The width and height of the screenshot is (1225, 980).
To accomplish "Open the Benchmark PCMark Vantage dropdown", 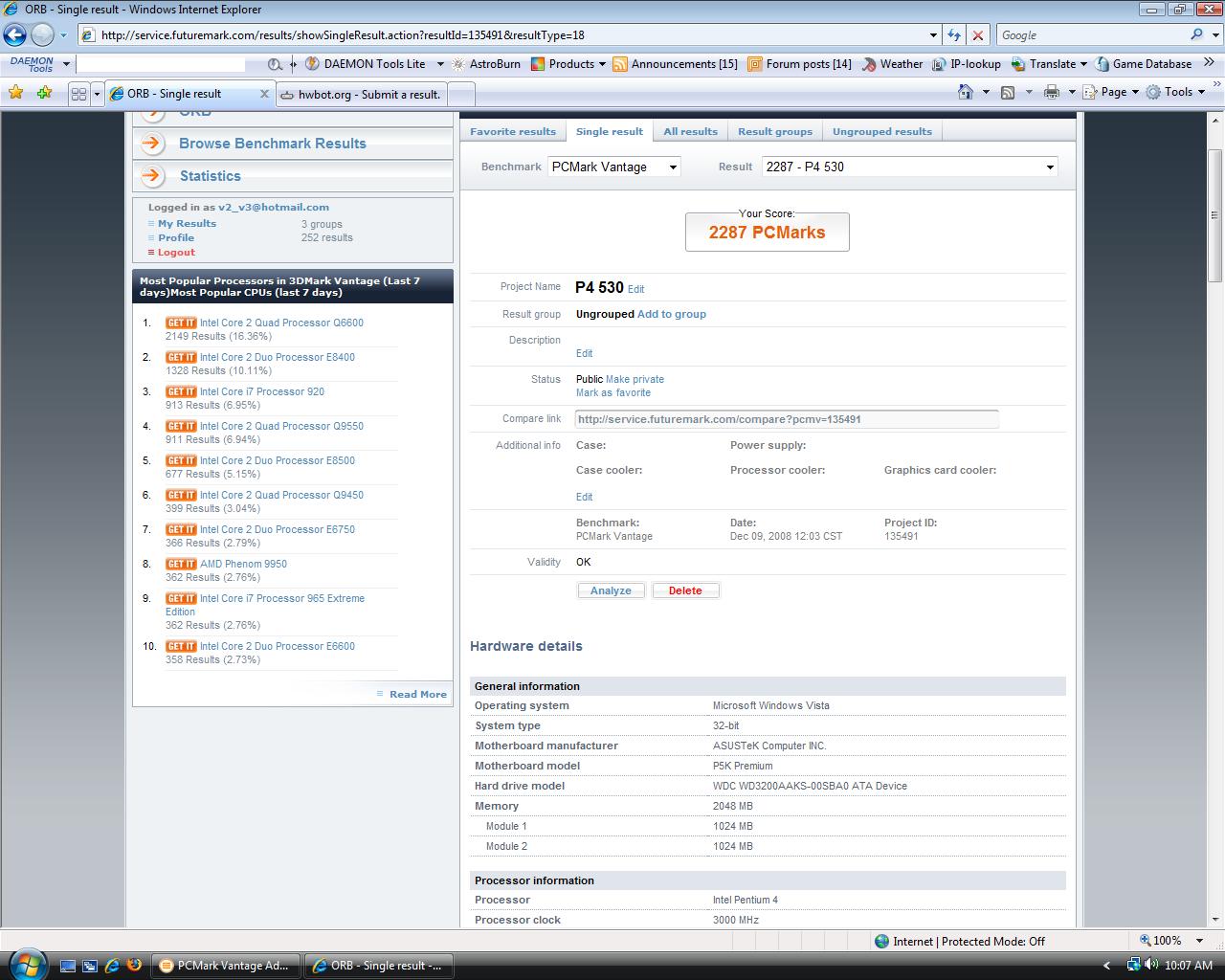I will pyautogui.click(x=613, y=167).
